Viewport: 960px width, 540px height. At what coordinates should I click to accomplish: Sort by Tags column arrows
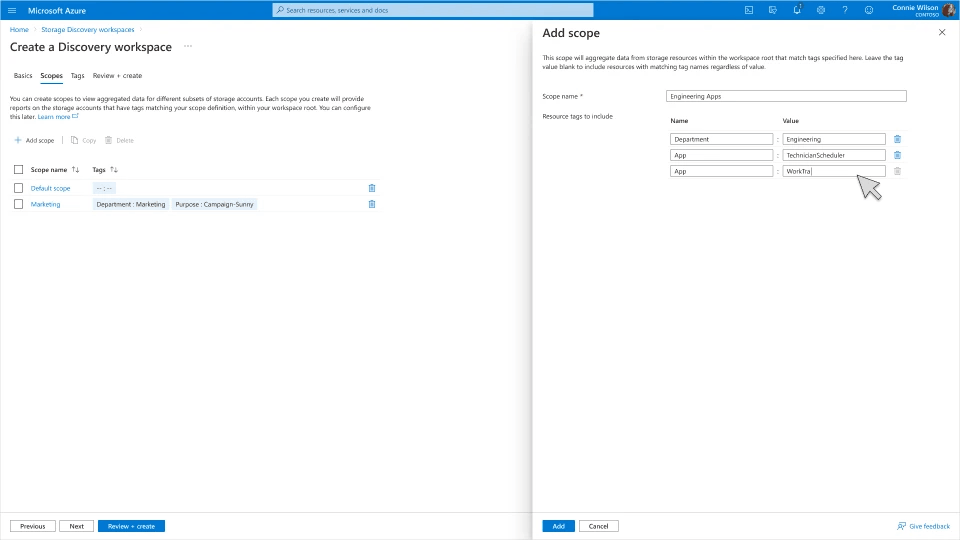click(113, 170)
